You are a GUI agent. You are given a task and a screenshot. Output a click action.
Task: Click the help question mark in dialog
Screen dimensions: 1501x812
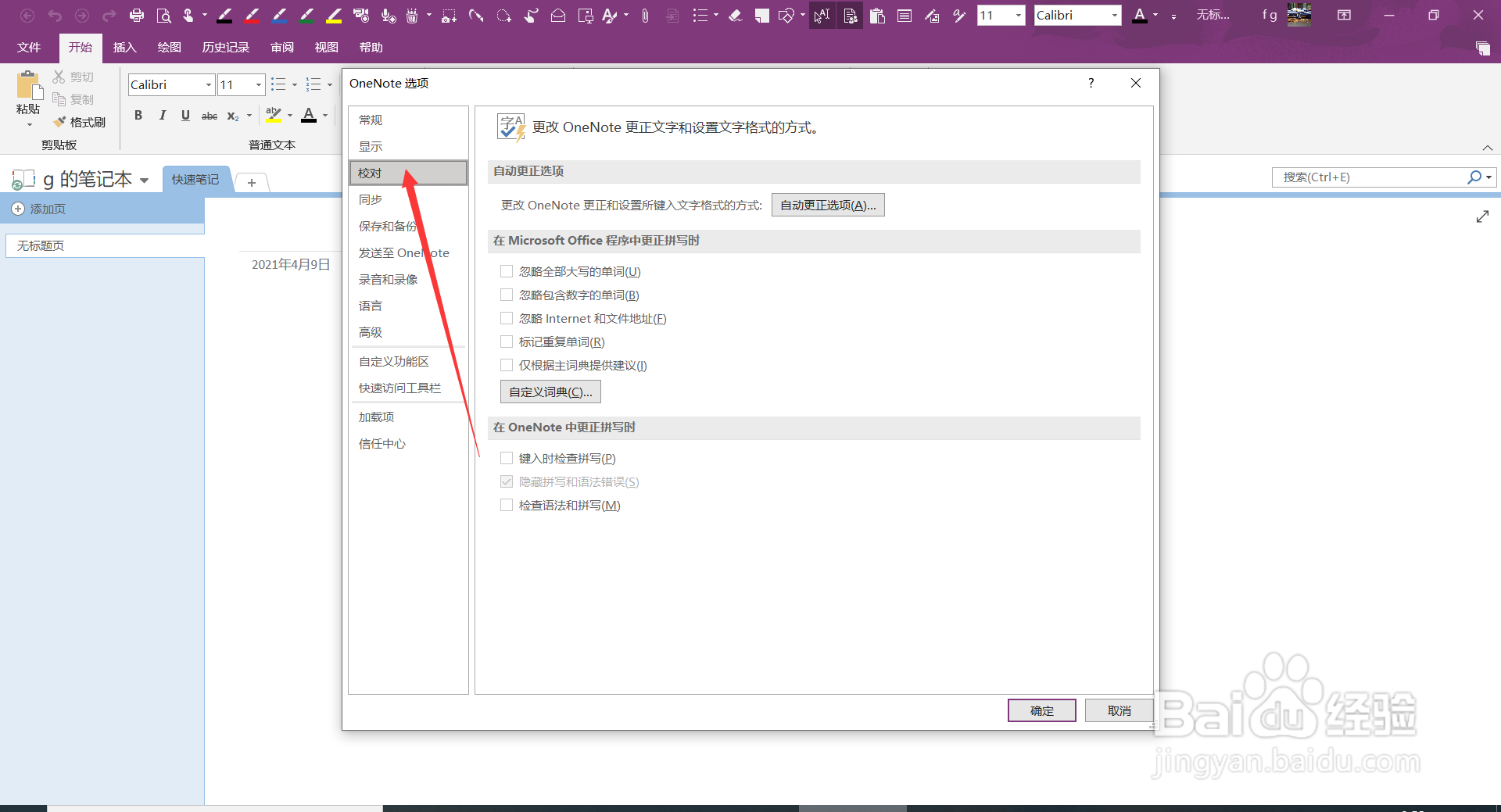(x=1091, y=83)
